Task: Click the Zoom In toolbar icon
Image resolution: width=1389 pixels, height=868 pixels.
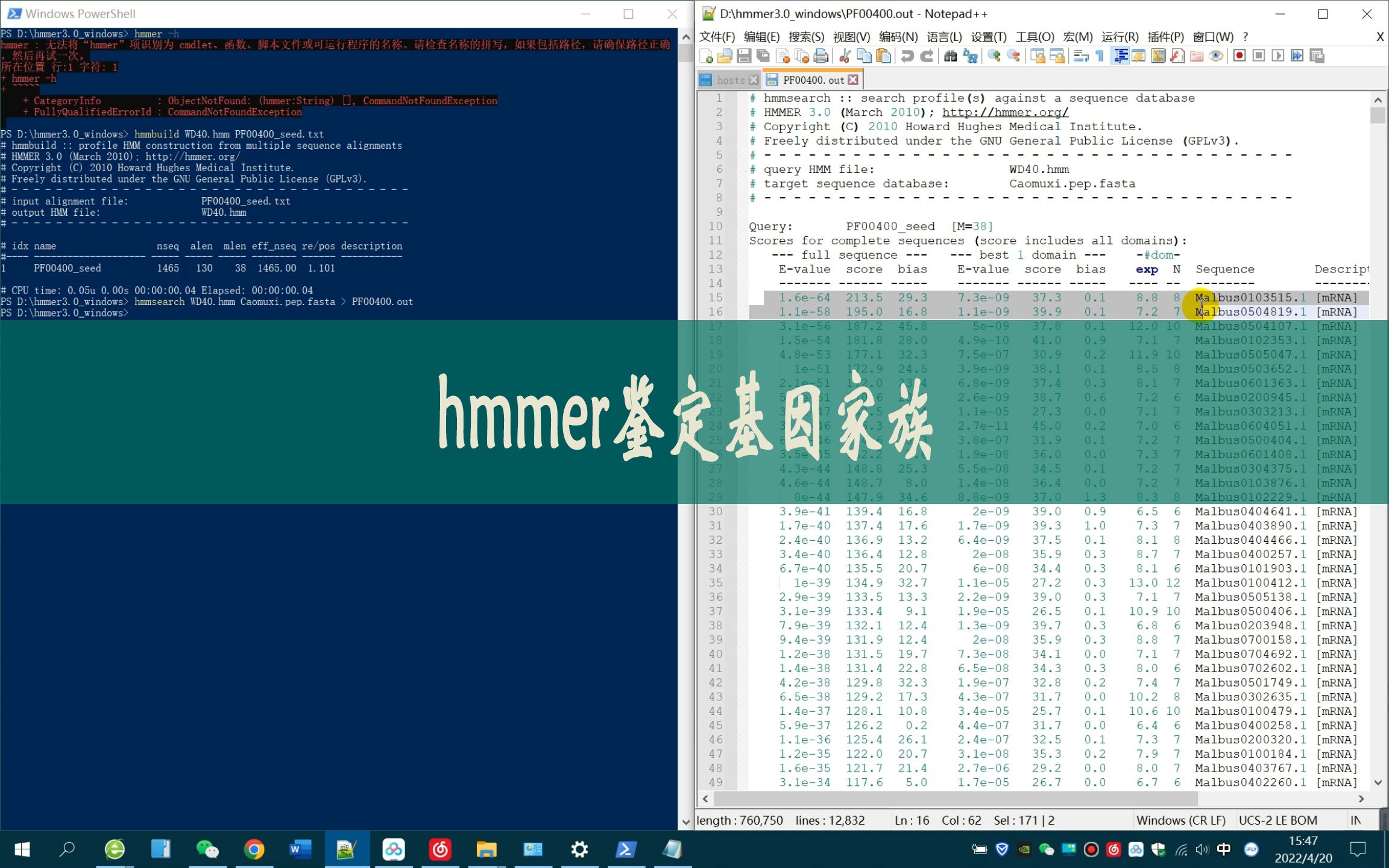Action: (x=994, y=56)
